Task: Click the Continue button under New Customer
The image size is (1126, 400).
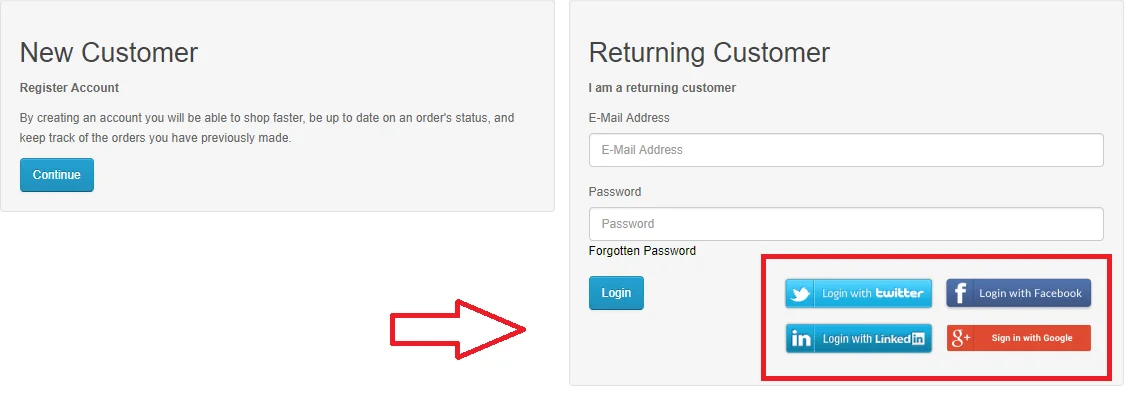Action: [x=57, y=175]
